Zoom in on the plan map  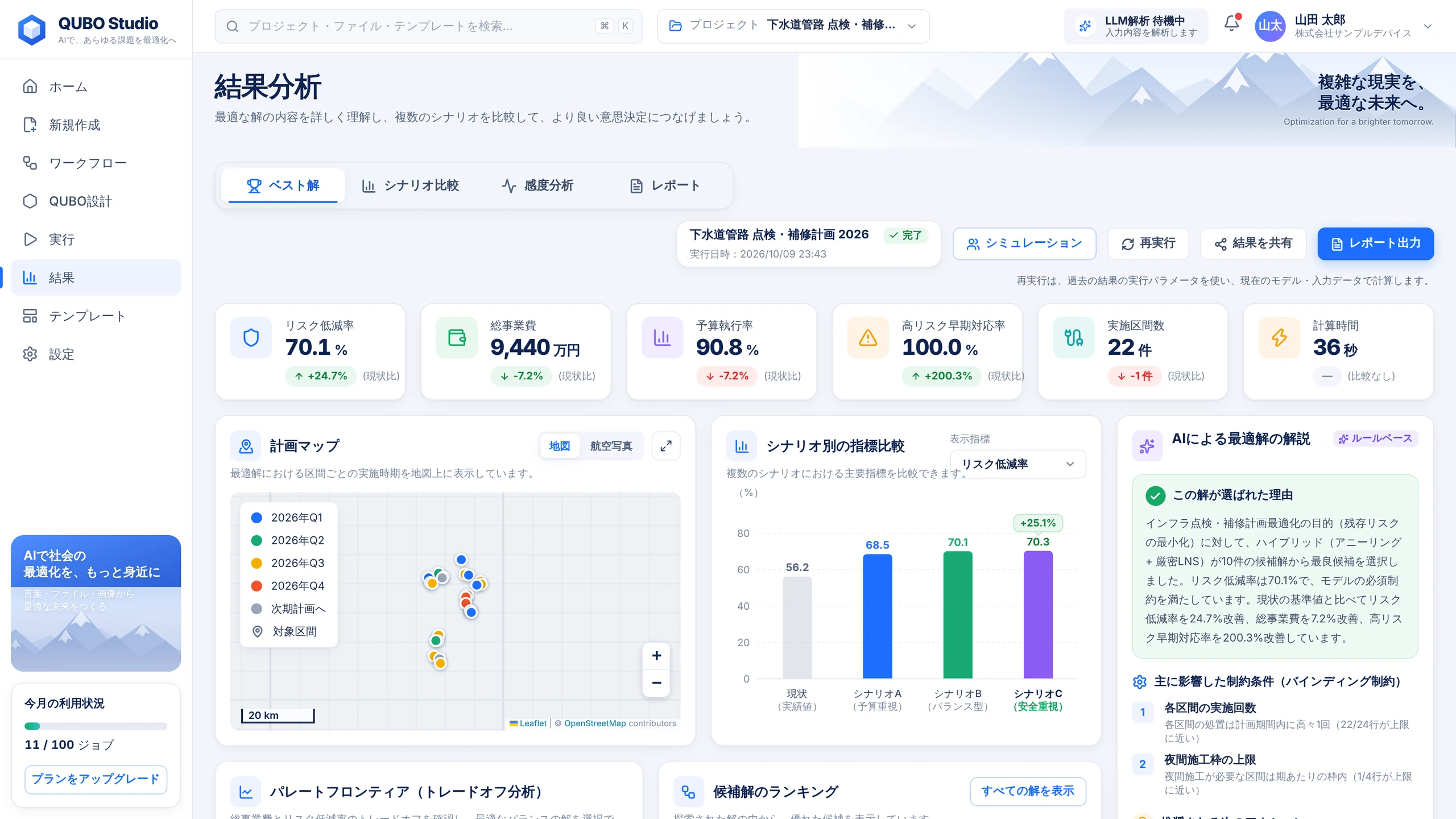point(656,656)
